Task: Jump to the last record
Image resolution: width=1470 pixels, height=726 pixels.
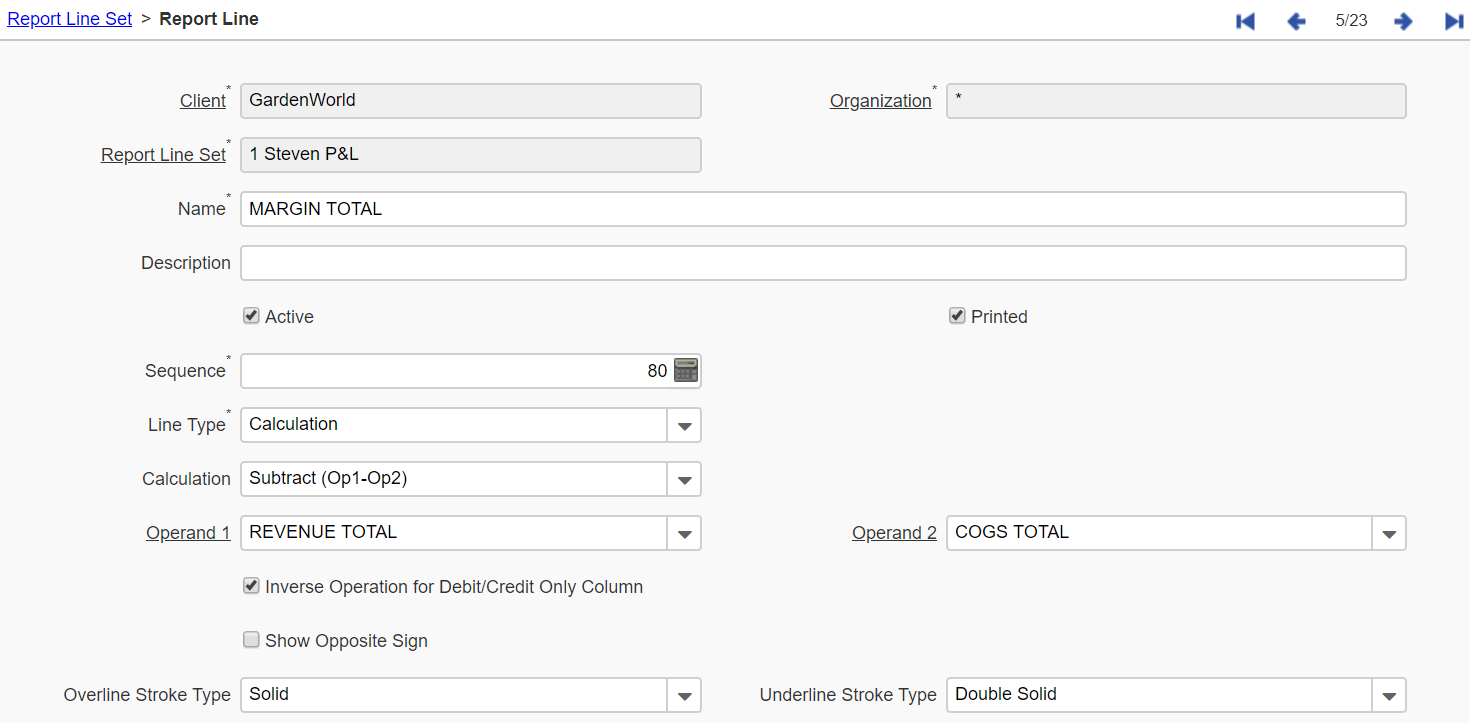Action: tap(1454, 20)
